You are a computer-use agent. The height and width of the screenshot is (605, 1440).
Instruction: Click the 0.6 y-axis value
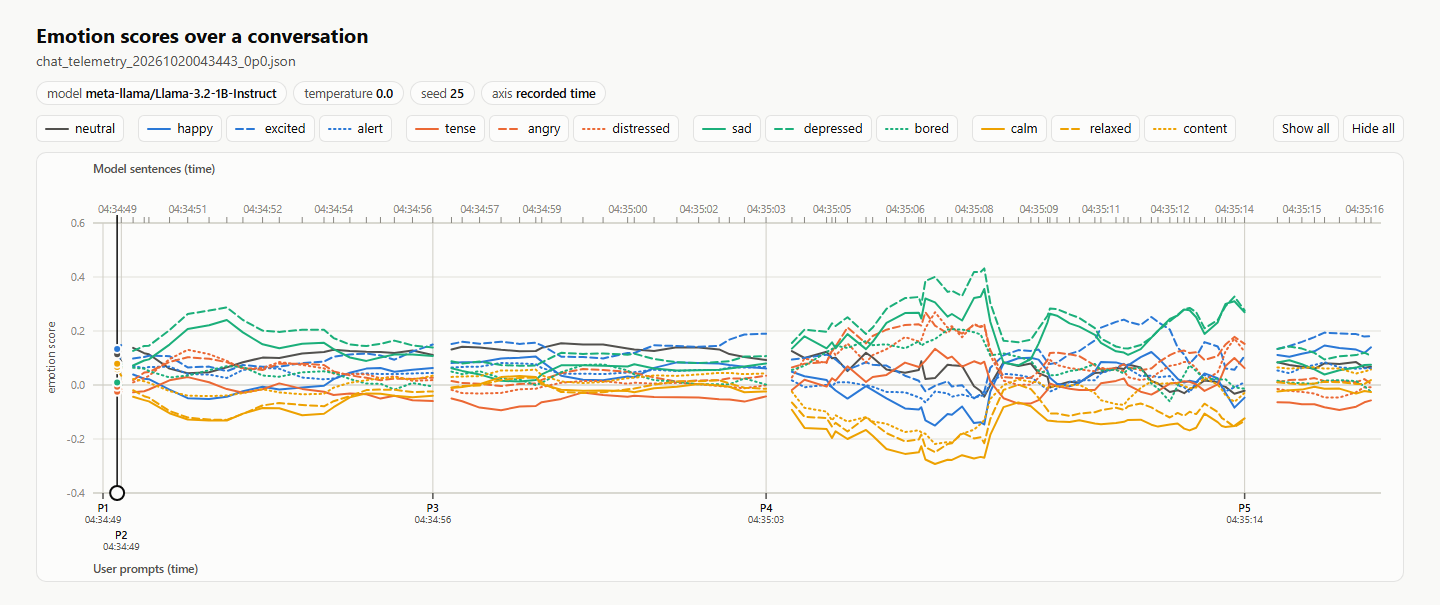78,223
